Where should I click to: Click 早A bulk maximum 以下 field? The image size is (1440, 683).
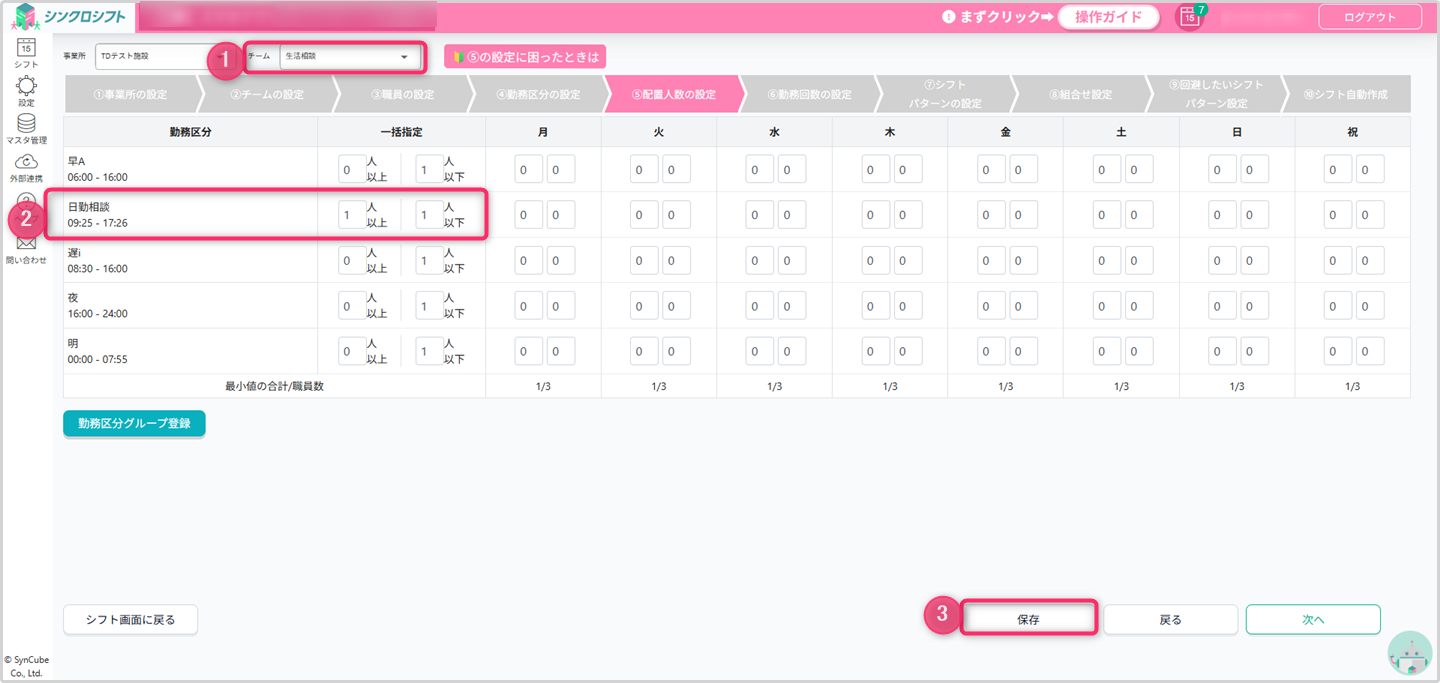[429, 170]
